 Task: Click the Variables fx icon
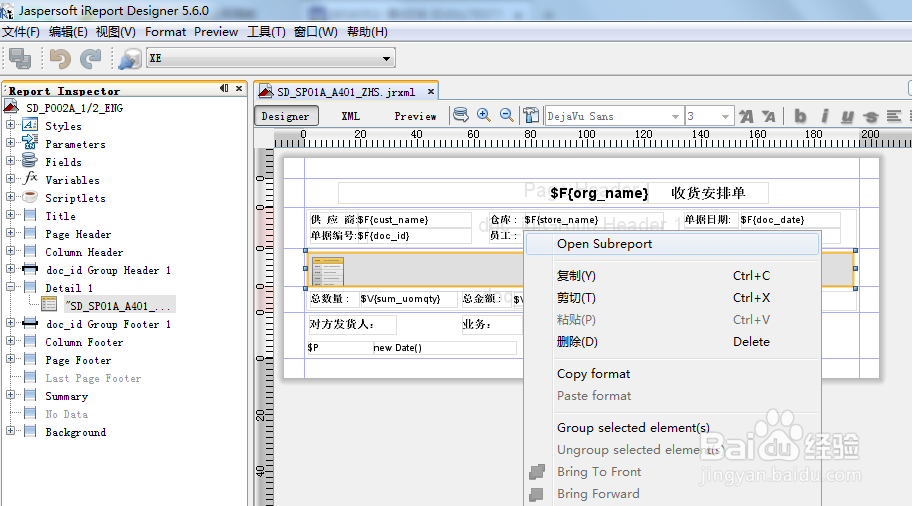30,178
